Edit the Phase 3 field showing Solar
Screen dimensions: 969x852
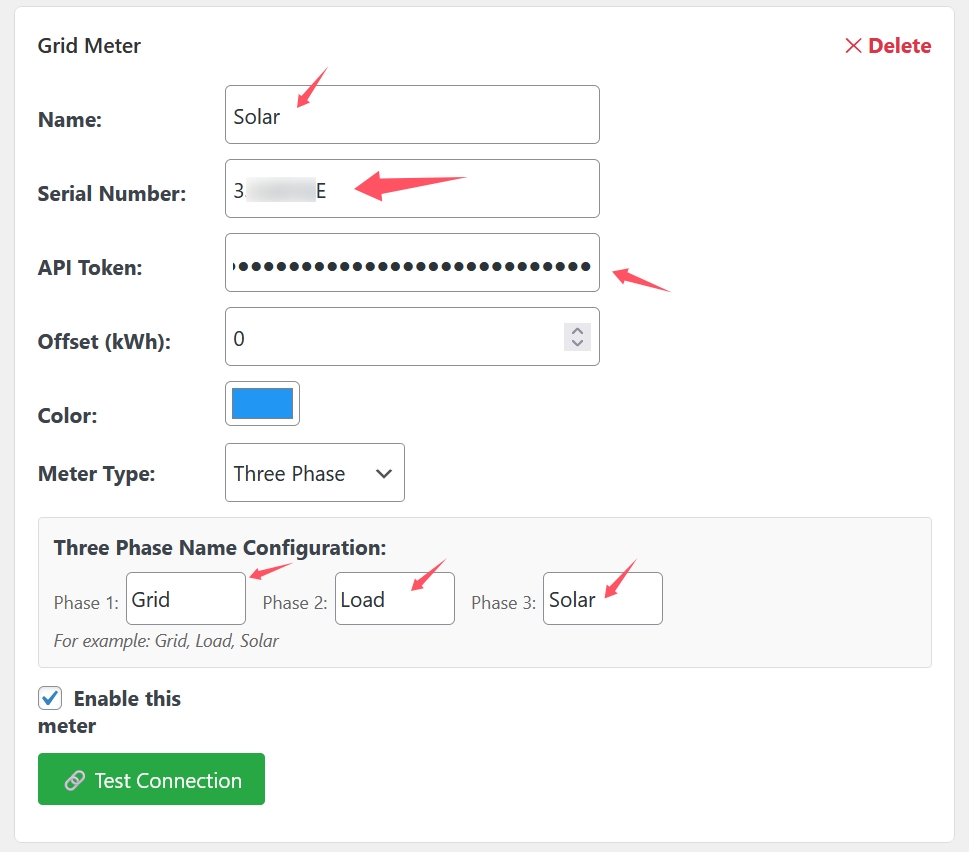coord(603,600)
